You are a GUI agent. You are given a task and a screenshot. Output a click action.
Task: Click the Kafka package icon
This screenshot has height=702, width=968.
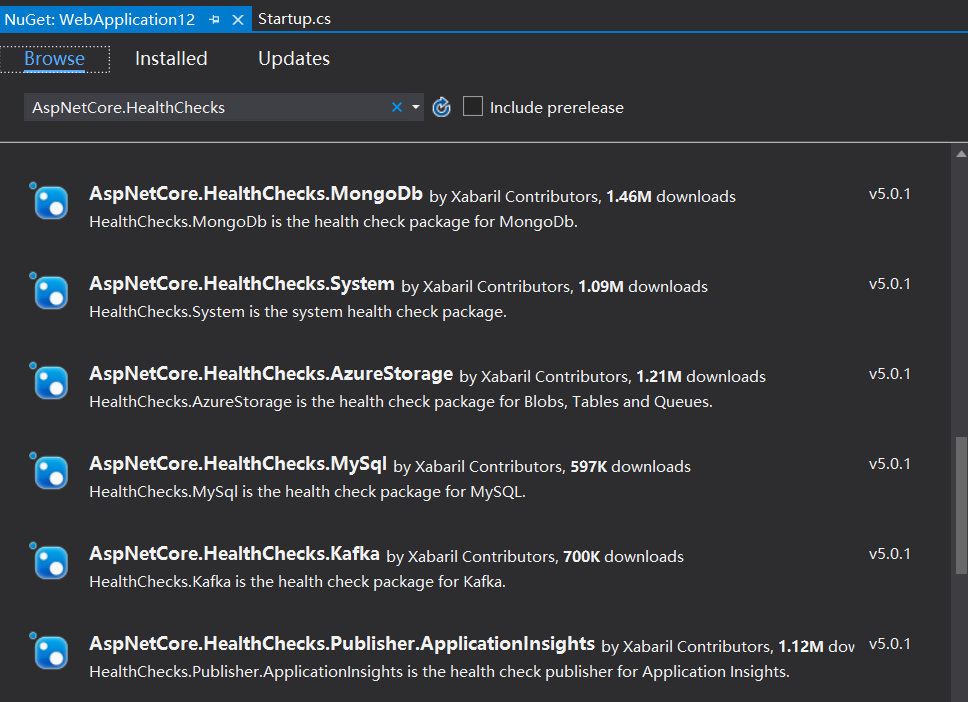(x=50, y=562)
